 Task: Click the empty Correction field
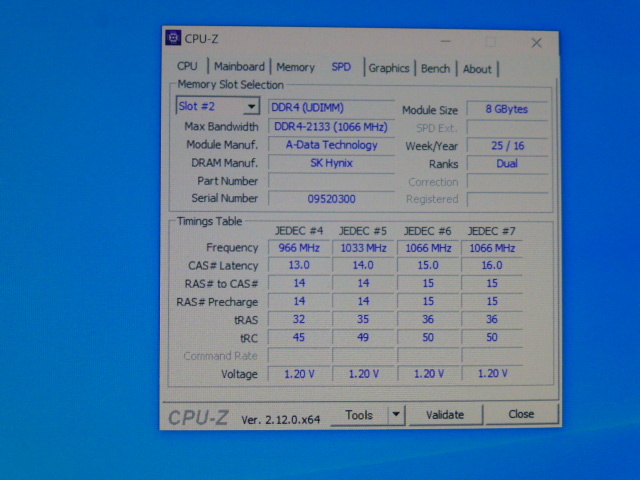click(x=507, y=182)
